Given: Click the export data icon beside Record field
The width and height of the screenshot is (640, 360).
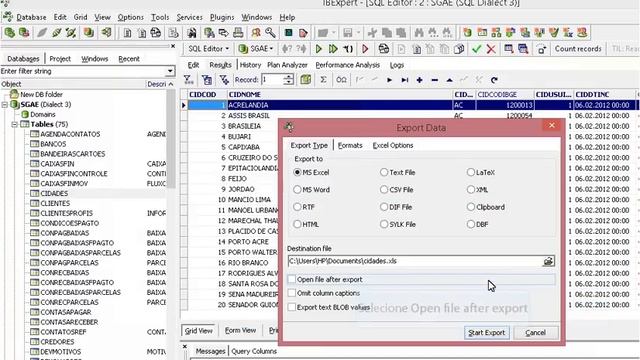Looking at the screenshot, I should point(306,80).
